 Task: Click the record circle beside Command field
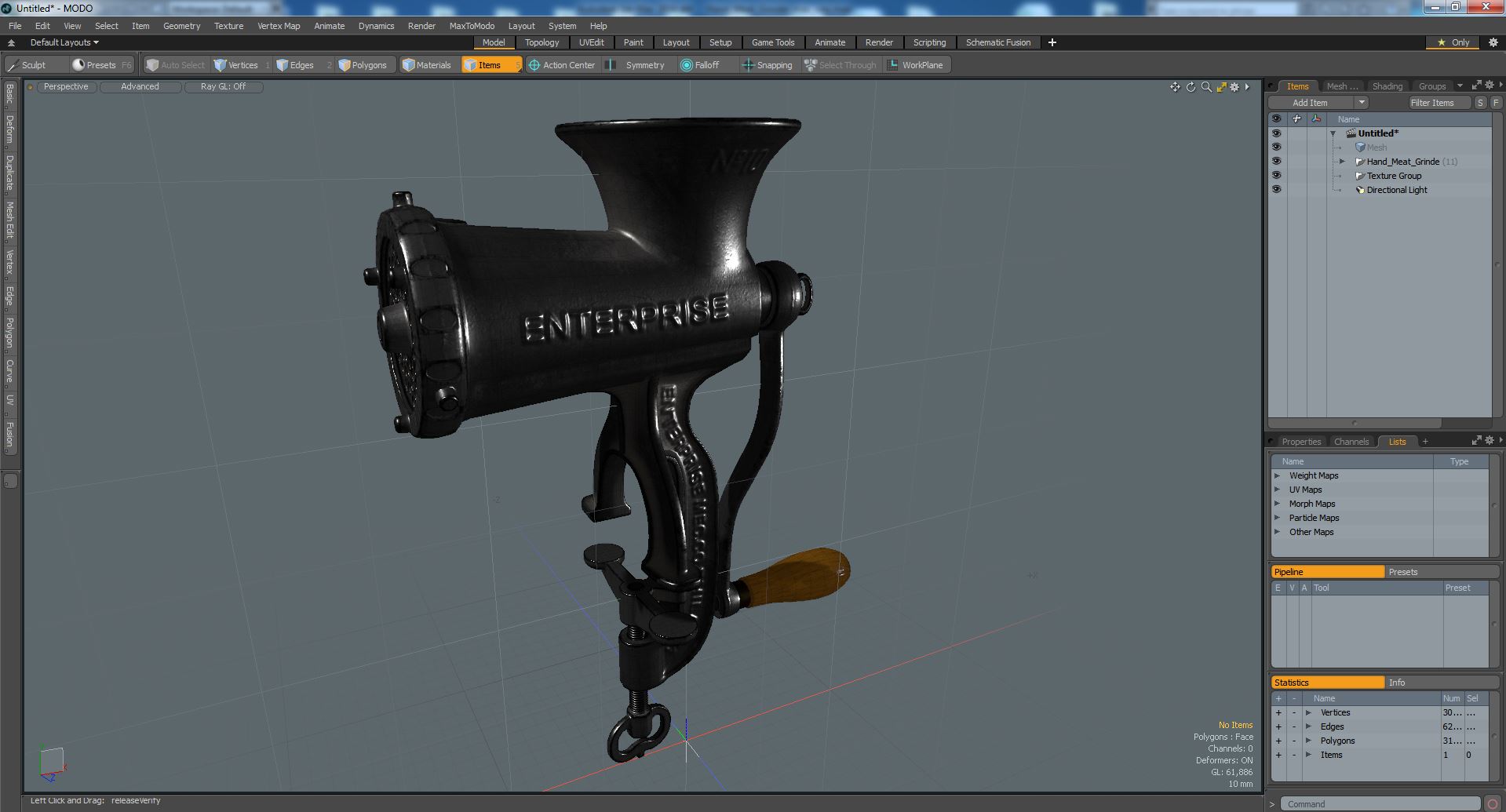[1493, 803]
